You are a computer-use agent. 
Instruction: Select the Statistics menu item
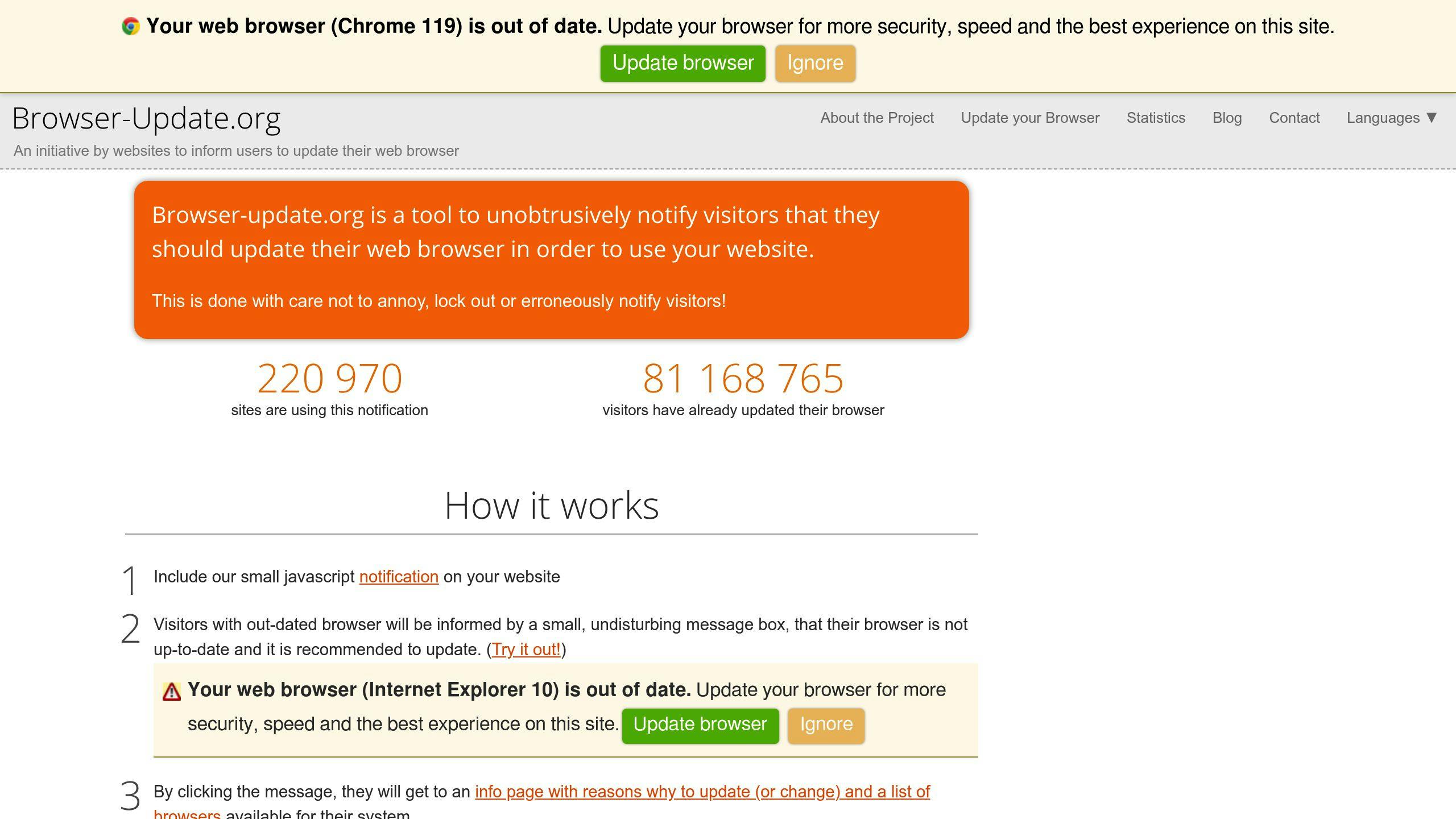(x=1154, y=118)
